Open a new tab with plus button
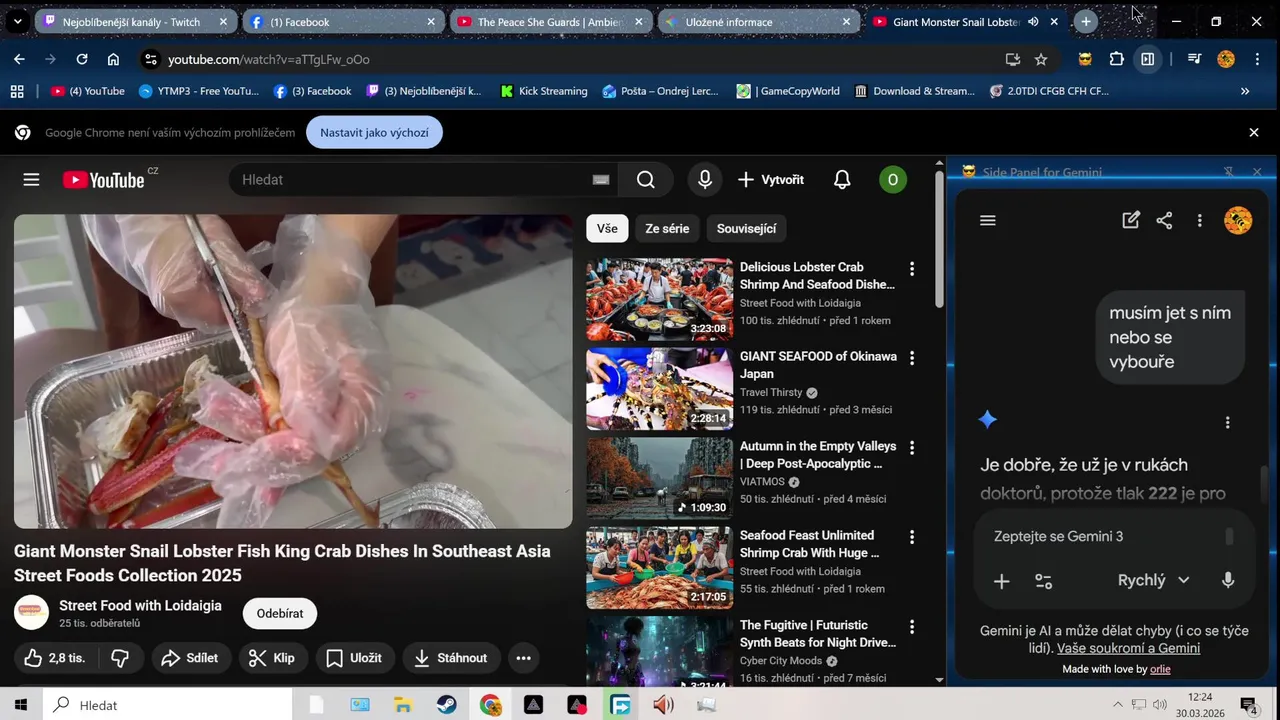This screenshot has width=1280, height=720. (1086, 21)
